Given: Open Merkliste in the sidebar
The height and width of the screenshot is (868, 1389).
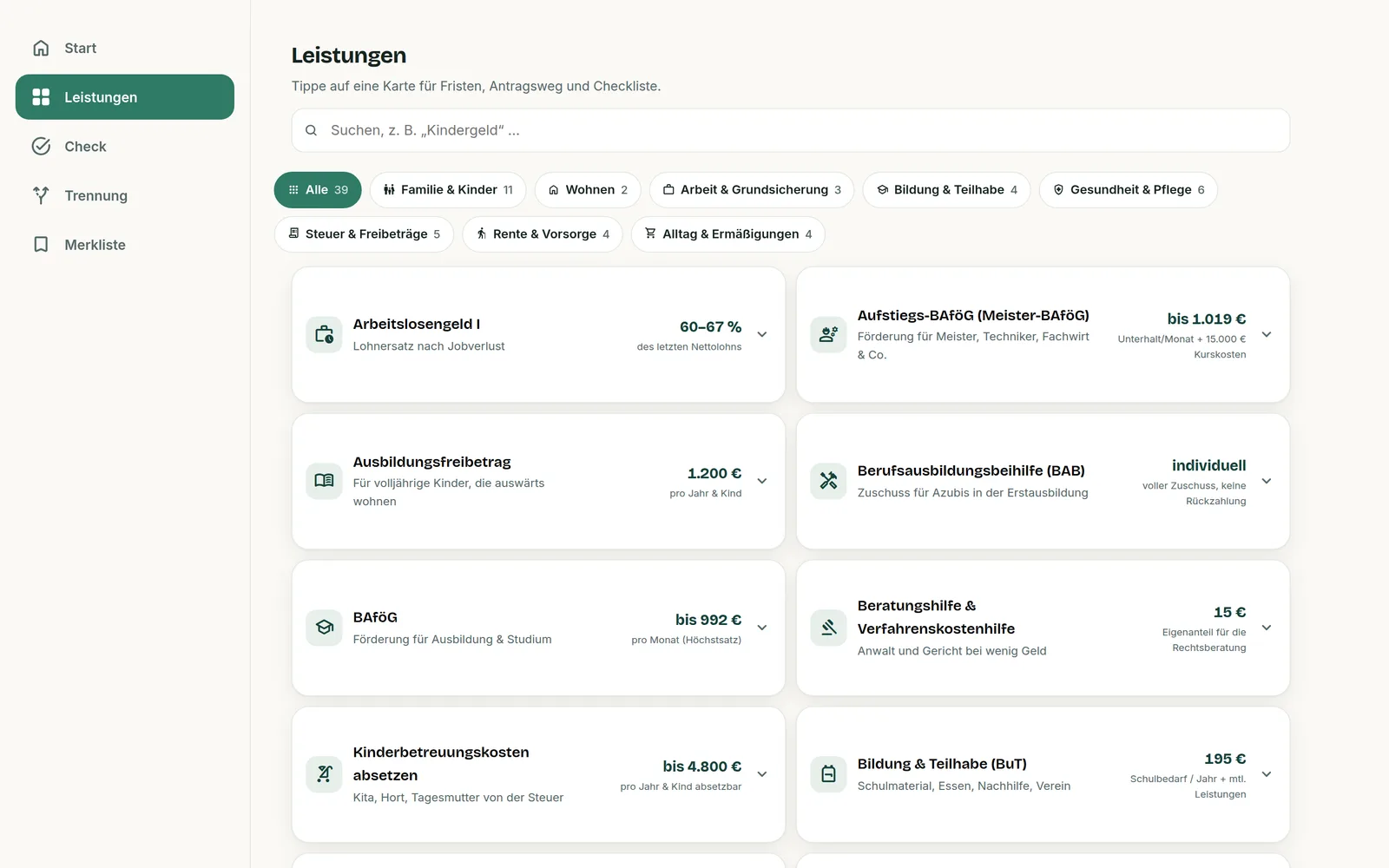Looking at the screenshot, I should click(x=125, y=245).
